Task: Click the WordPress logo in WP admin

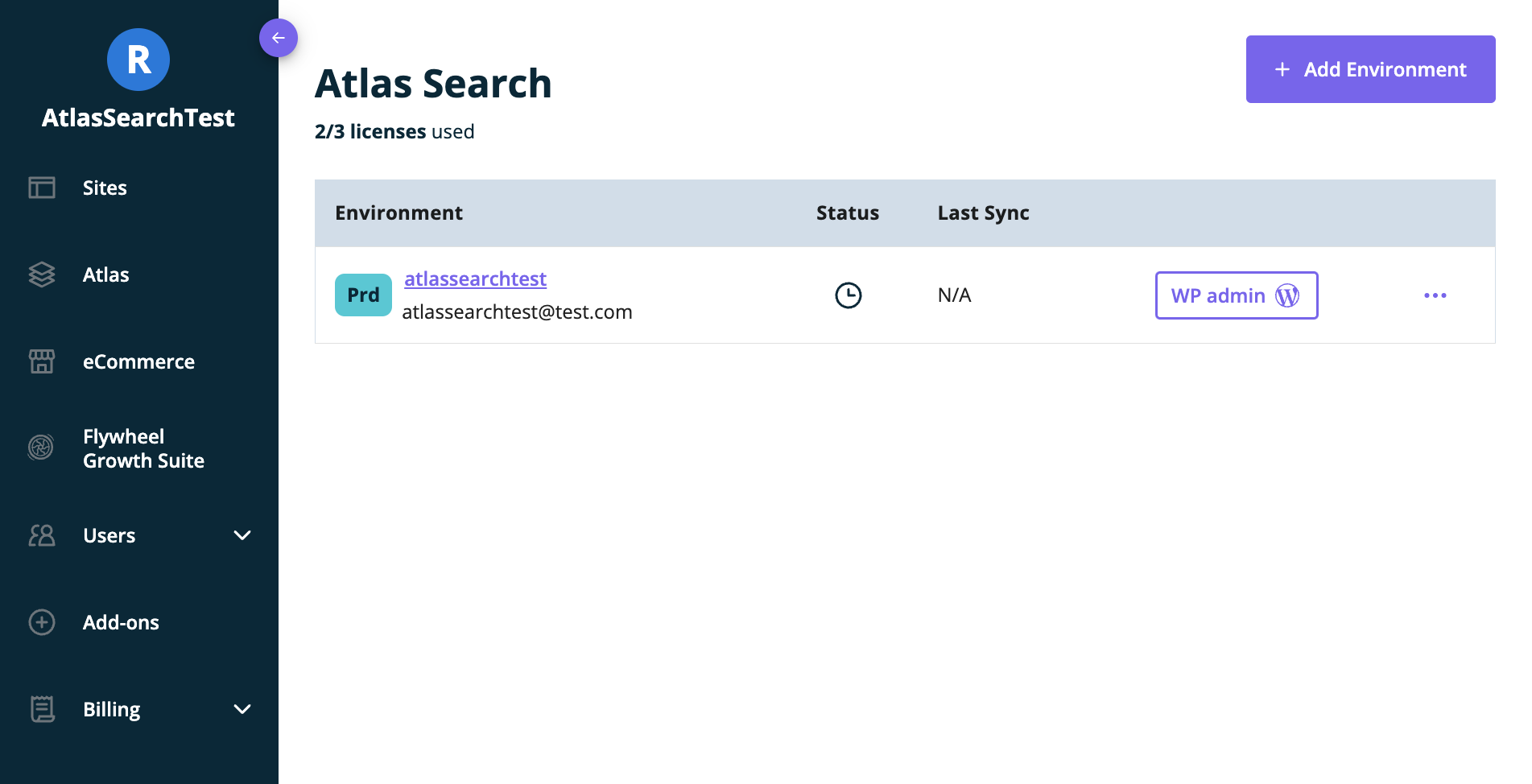Action: pyautogui.click(x=1287, y=295)
